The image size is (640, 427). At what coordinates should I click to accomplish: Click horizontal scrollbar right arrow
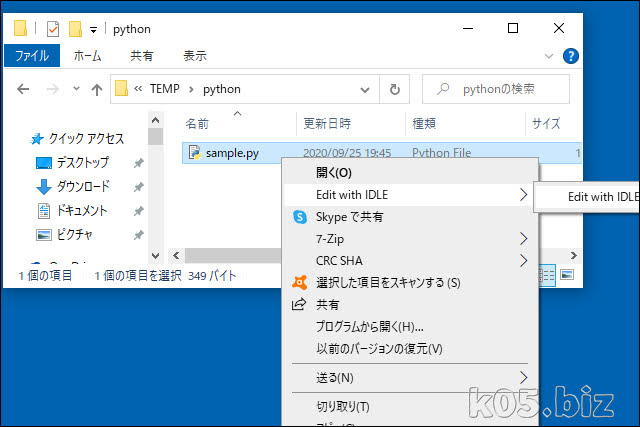[573, 256]
